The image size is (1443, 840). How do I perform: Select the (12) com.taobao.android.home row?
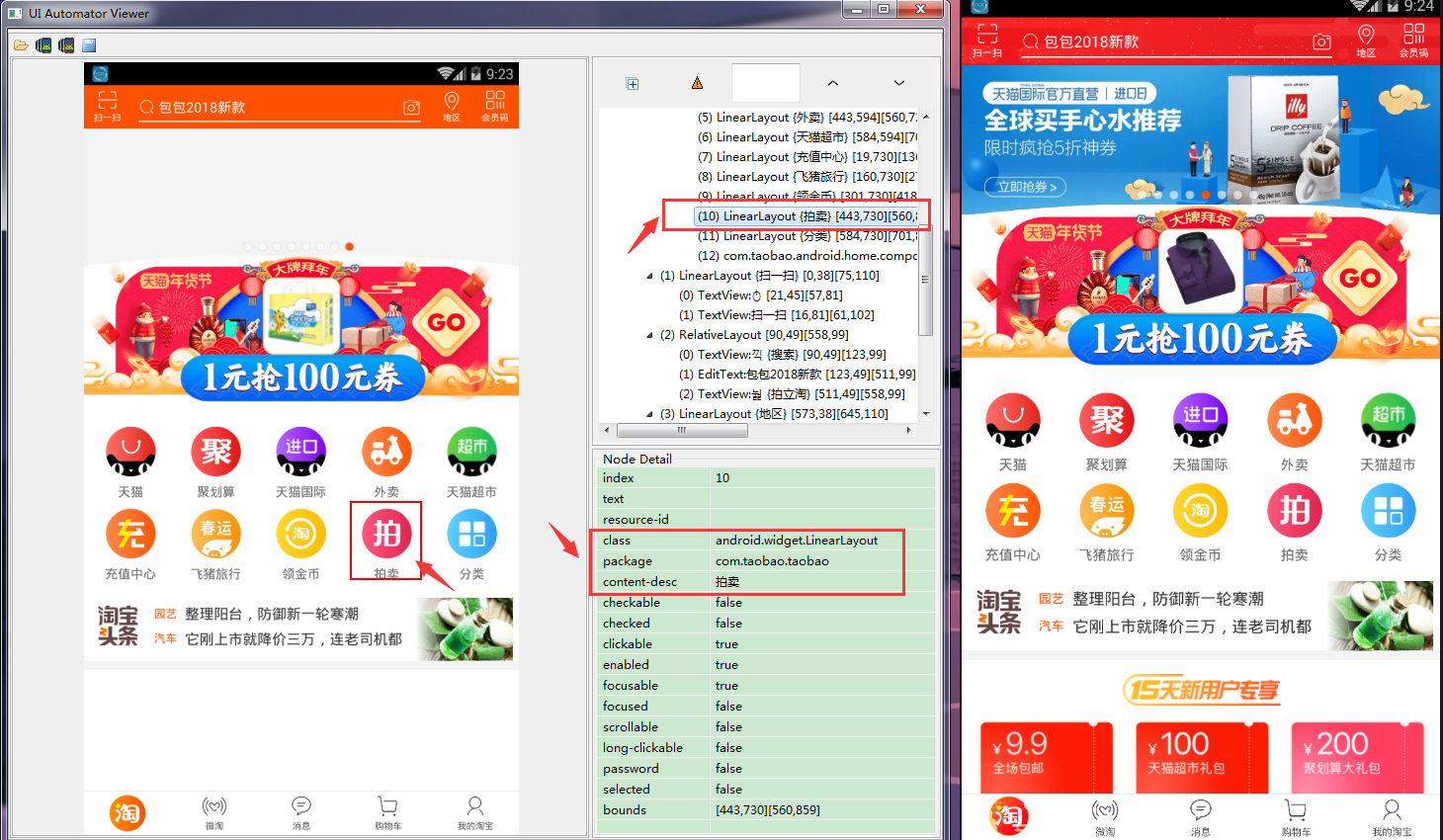point(806,255)
